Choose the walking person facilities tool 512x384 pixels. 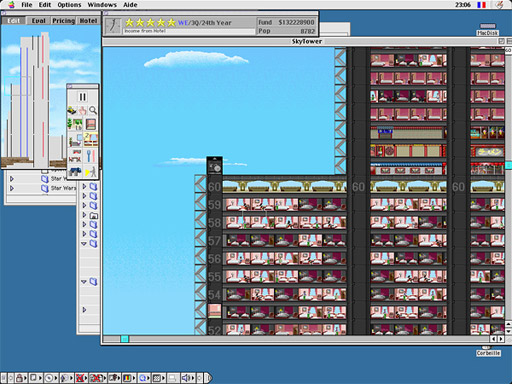coord(91,171)
